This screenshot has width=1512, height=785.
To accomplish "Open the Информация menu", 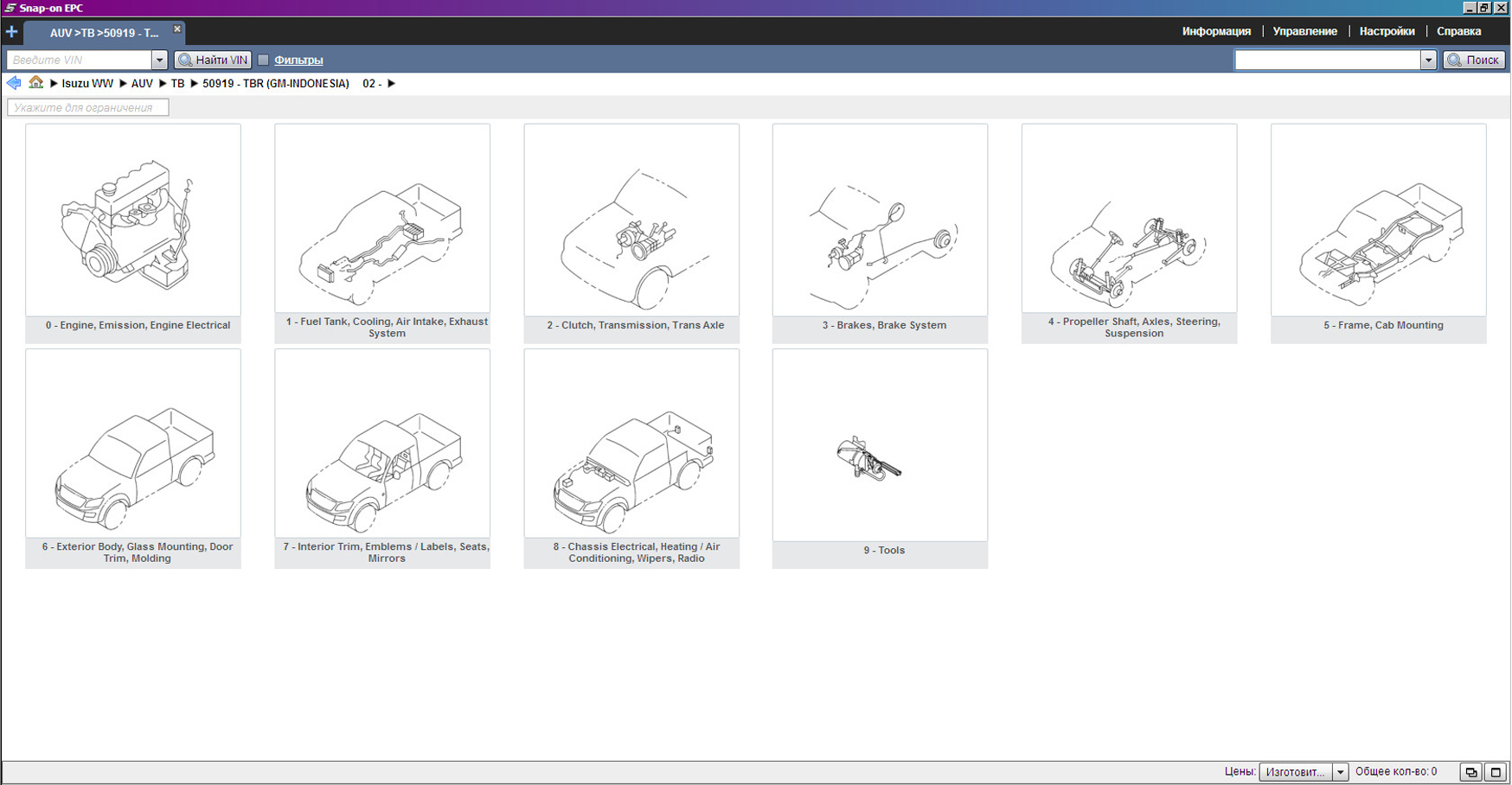I will (1216, 31).
